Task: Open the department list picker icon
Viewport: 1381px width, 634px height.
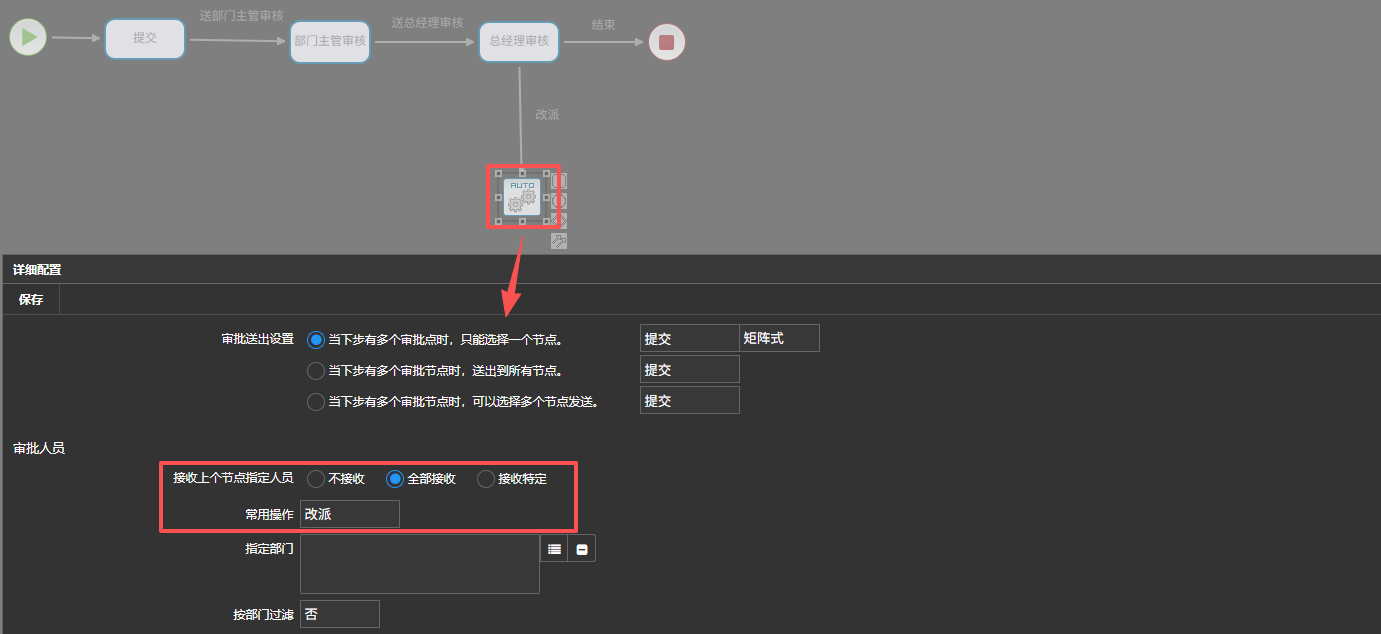Action: click(554, 549)
